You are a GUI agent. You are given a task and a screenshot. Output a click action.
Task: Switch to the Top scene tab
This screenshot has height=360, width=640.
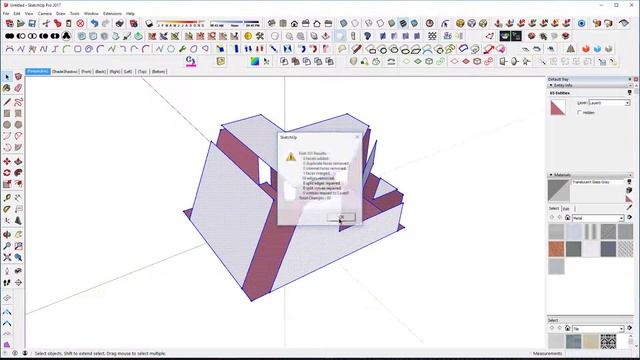click(142, 71)
